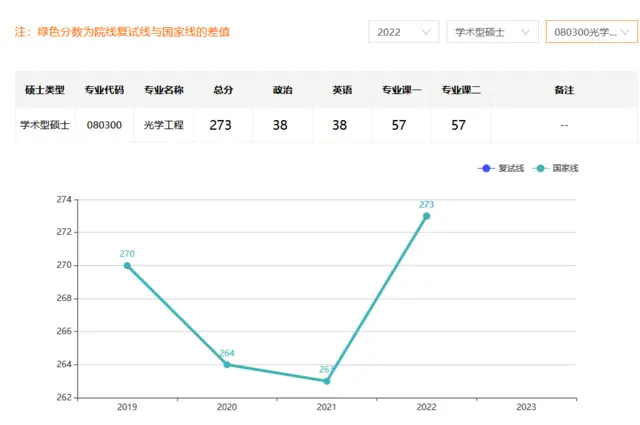Click the 262 y-axis label
This screenshot has height=425, width=640.
[64, 397]
